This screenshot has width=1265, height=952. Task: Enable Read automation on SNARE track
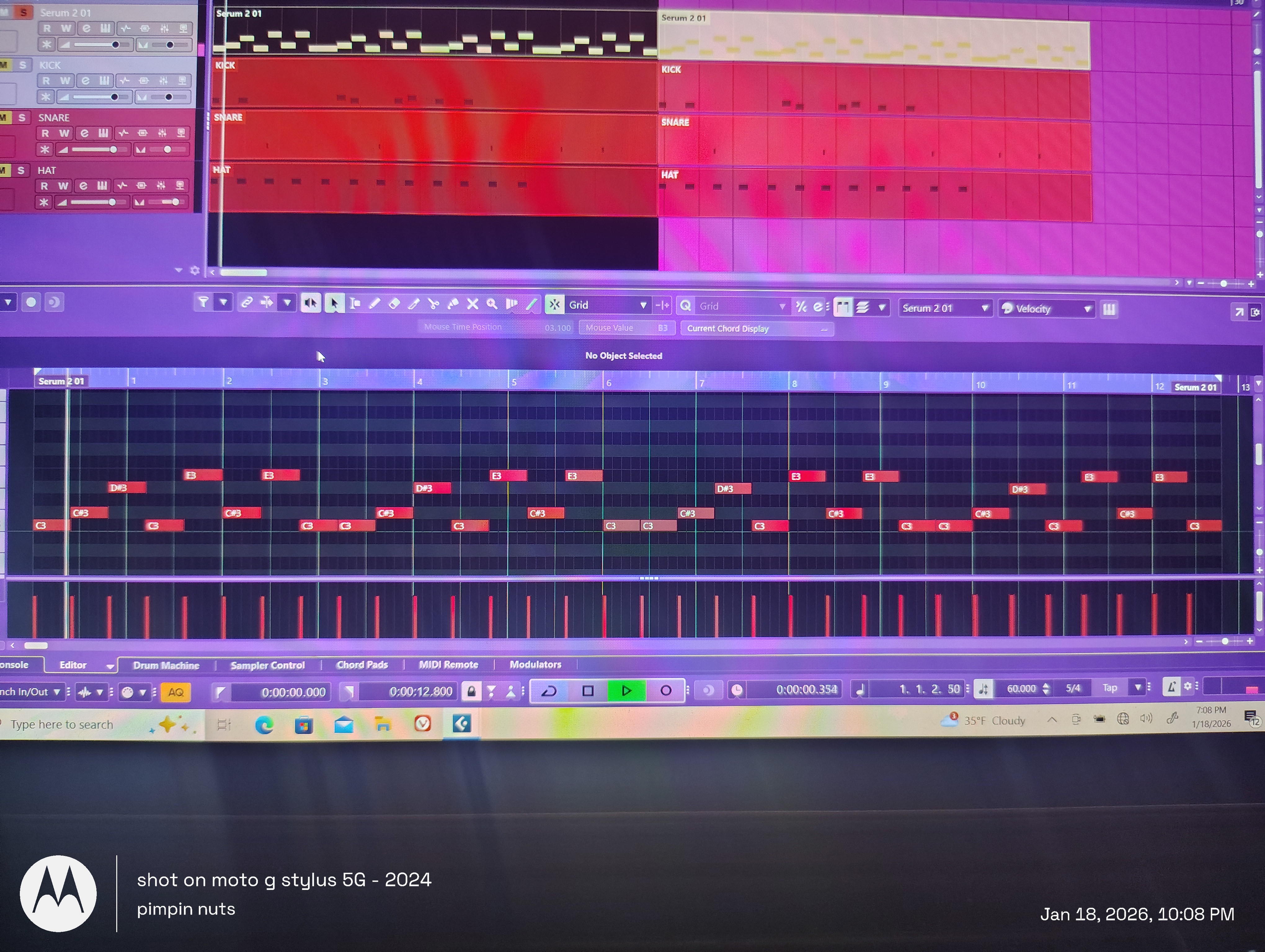tap(45, 133)
